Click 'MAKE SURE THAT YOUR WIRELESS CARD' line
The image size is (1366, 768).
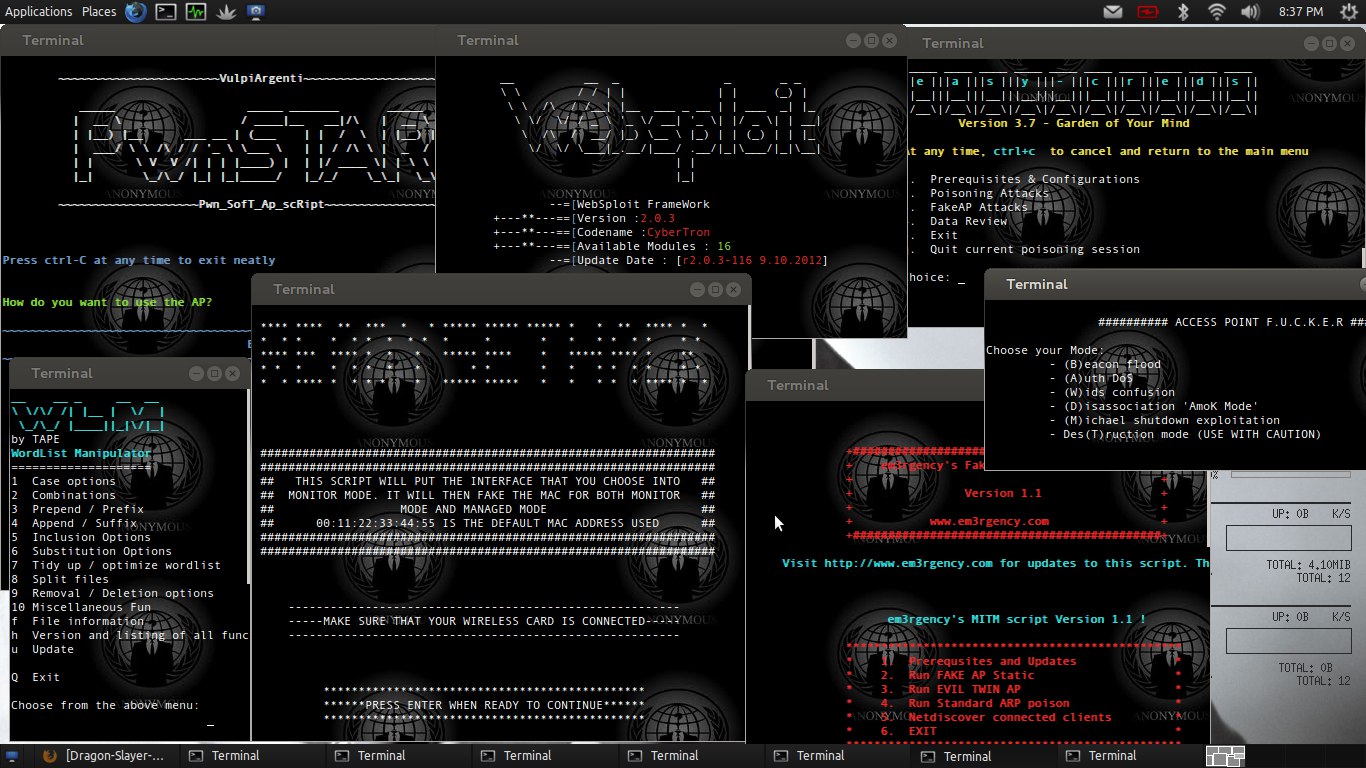(x=484, y=621)
